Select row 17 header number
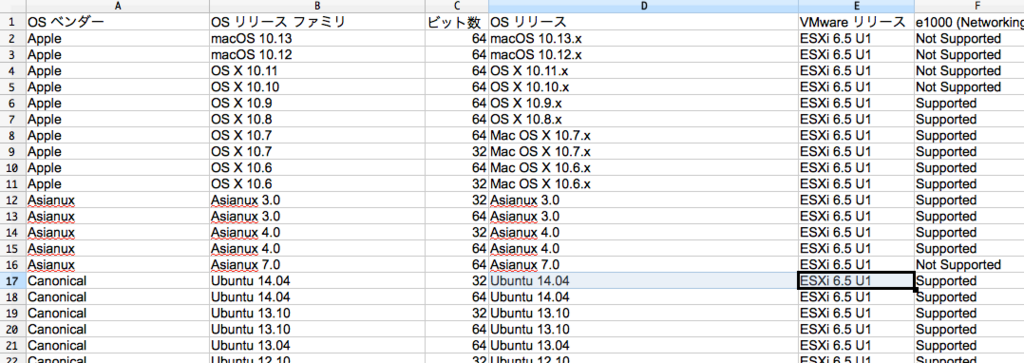 pos(13,281)
